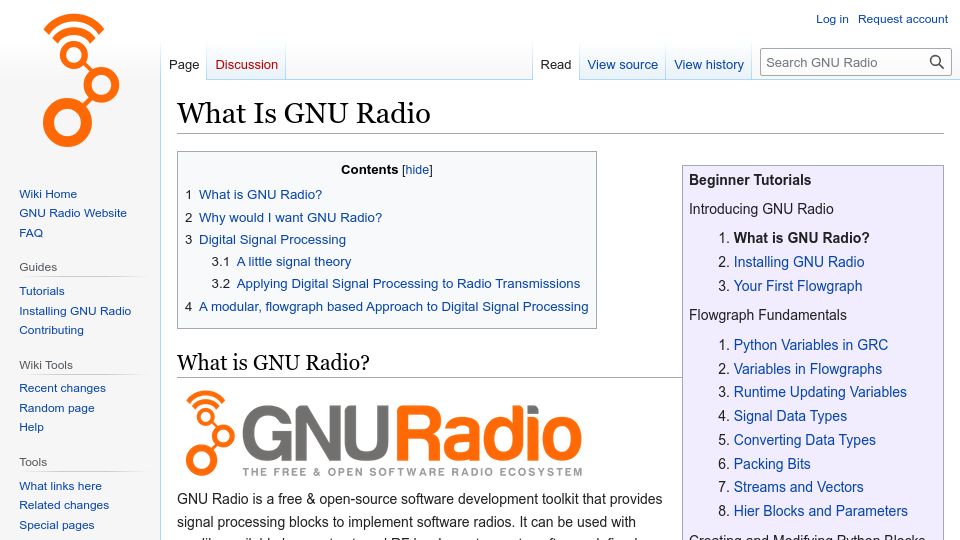Screen dimensions: 960x540
Task: Click the Log in link
Action: pos(832,19)
